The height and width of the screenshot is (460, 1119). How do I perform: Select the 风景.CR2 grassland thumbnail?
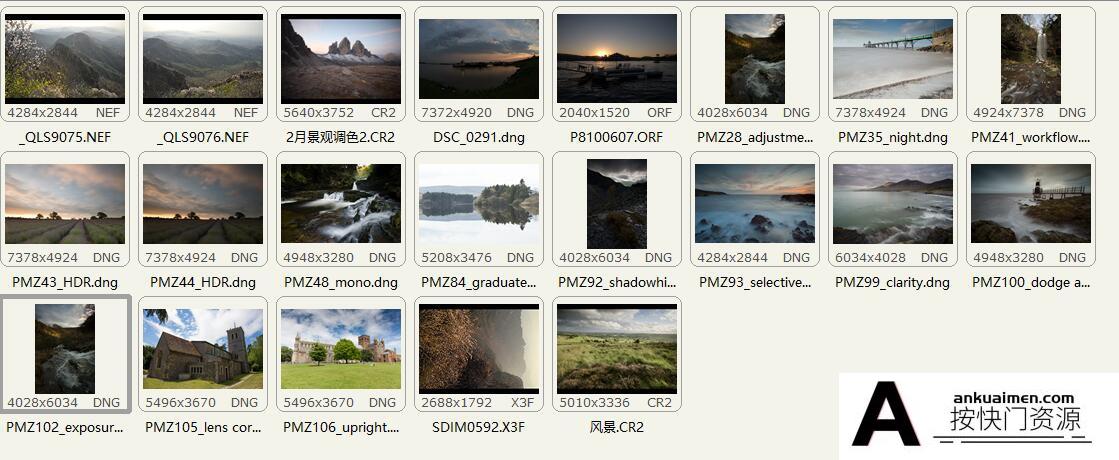(617, 349)
